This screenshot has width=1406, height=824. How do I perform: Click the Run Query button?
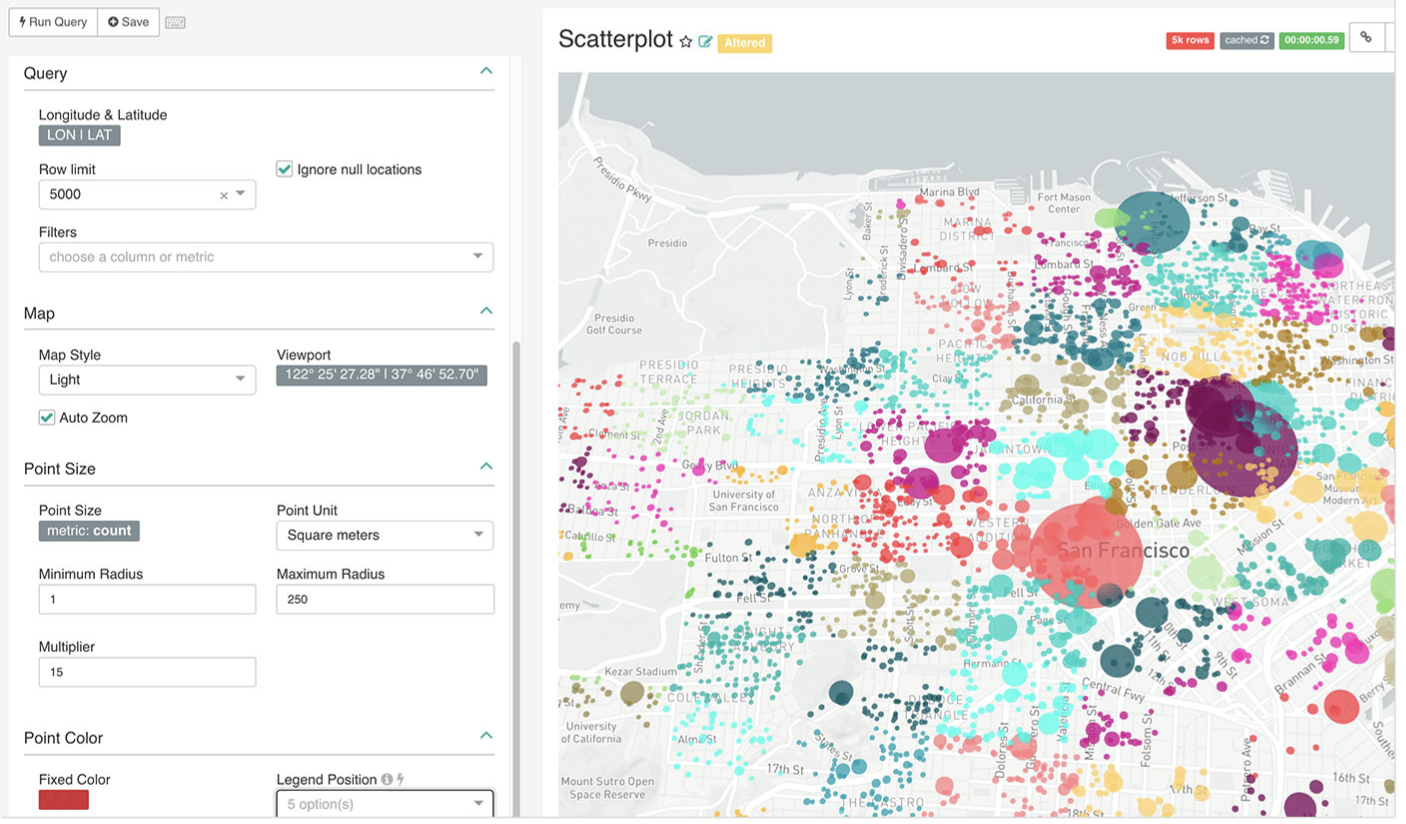pyautogui.click(x=53, y=22)
